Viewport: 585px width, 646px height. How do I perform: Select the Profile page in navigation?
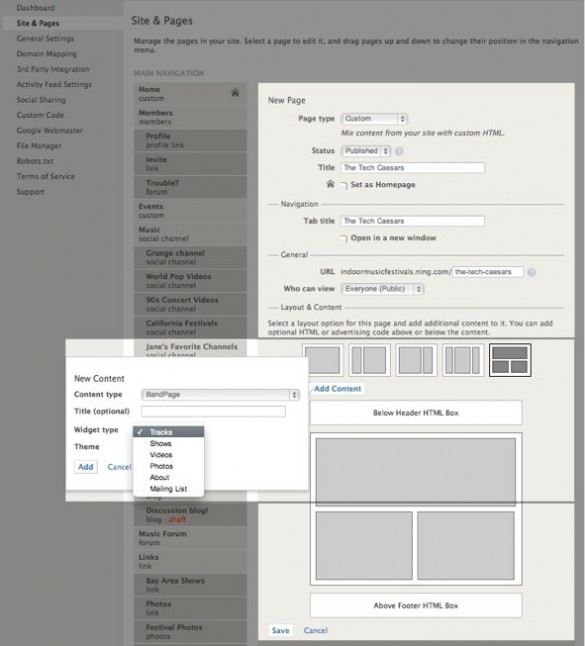[x=190, y=141]
